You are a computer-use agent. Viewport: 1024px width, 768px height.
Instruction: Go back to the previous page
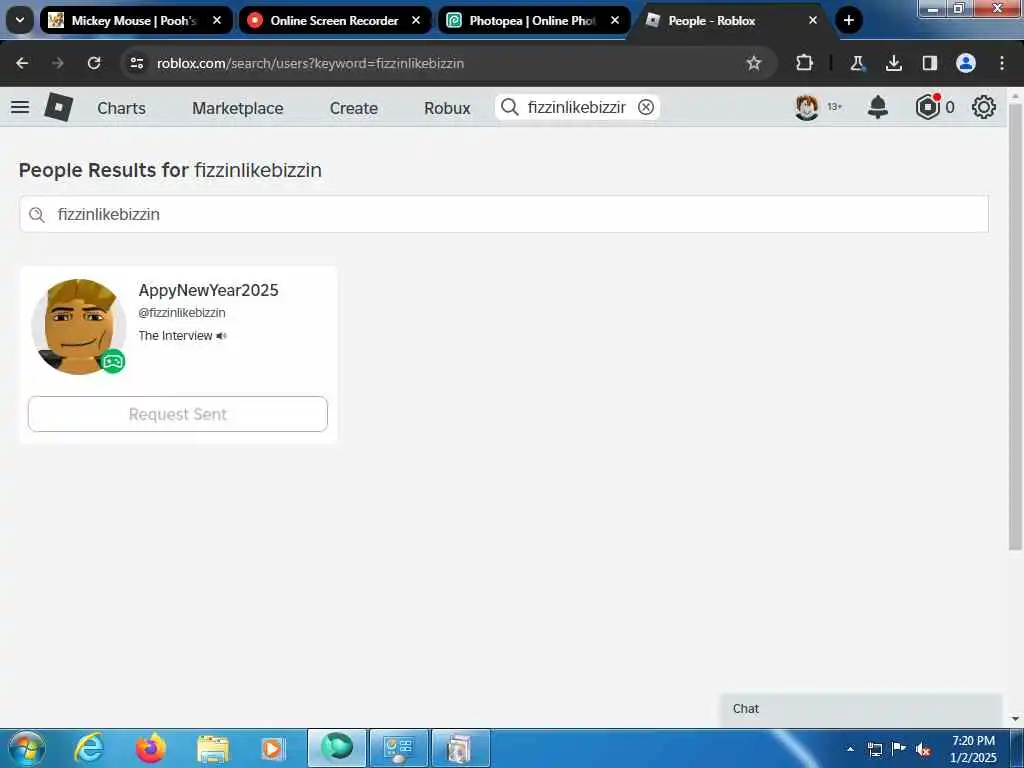[x=22, y=63]
